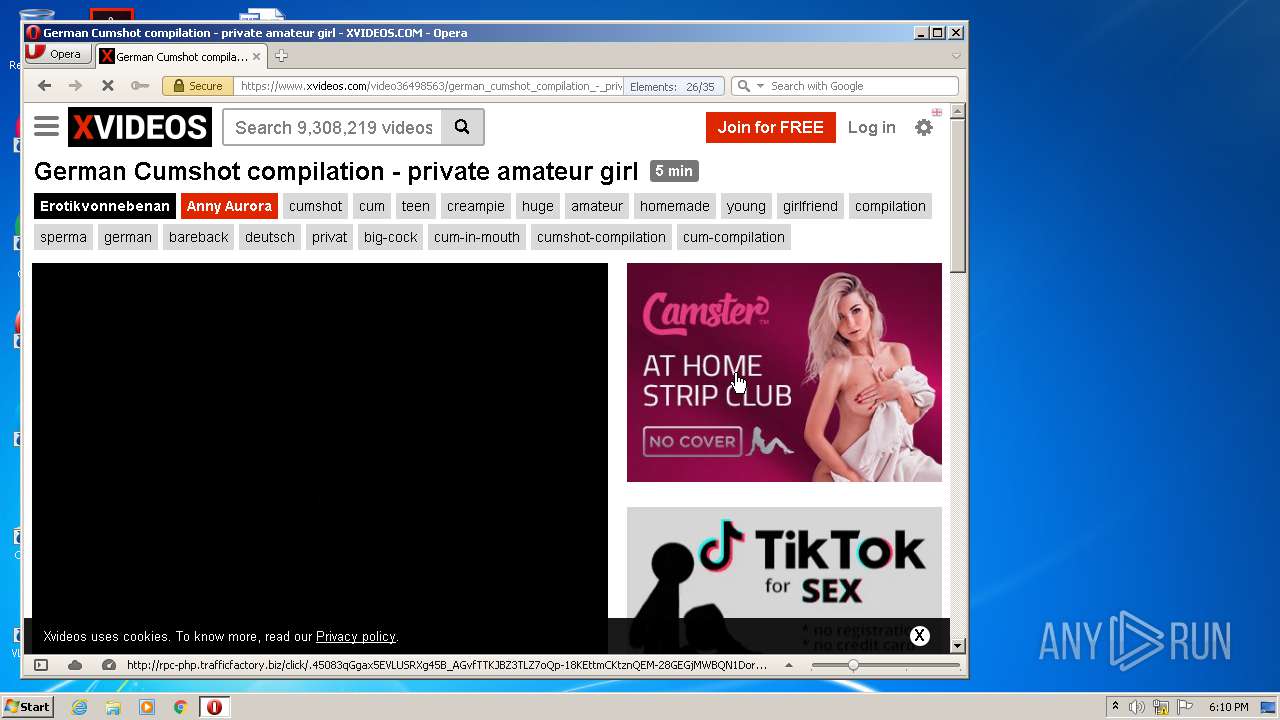Click the Secure padlock badge
This screenshot has width=1280, height=720.
point(198,86)
